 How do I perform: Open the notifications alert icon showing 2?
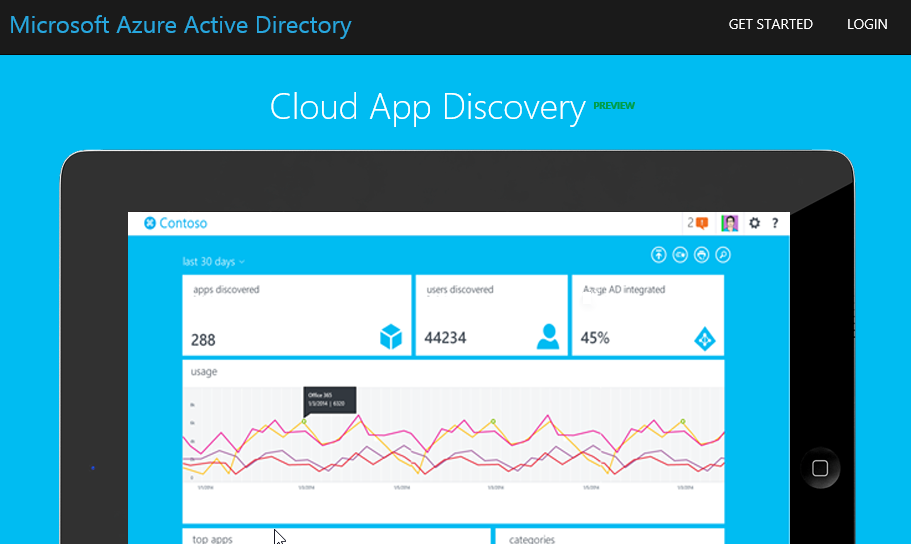coord(698,223)
